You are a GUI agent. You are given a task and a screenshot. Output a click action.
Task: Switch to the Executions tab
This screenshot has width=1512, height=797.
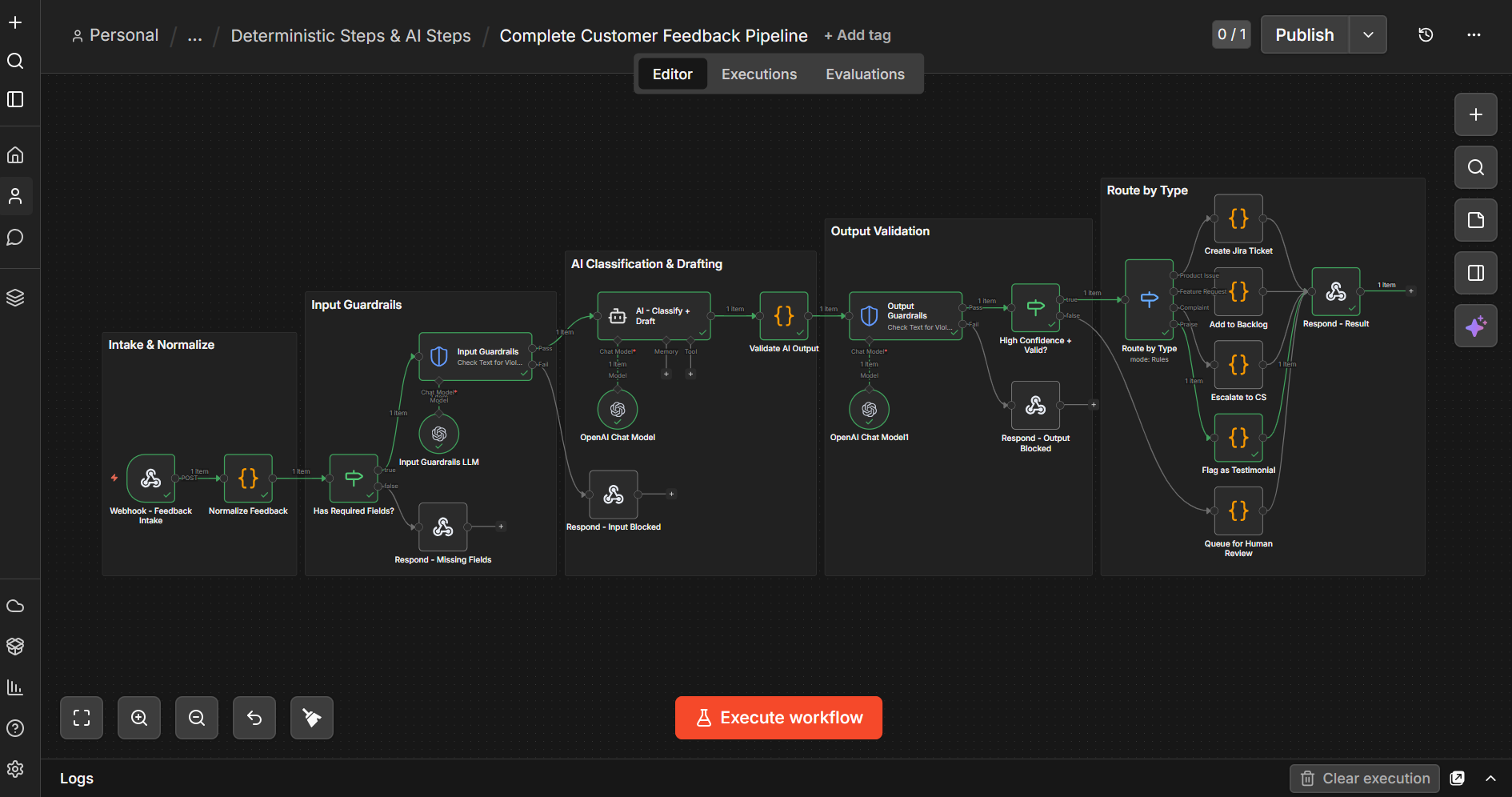[x=758, y=74]
